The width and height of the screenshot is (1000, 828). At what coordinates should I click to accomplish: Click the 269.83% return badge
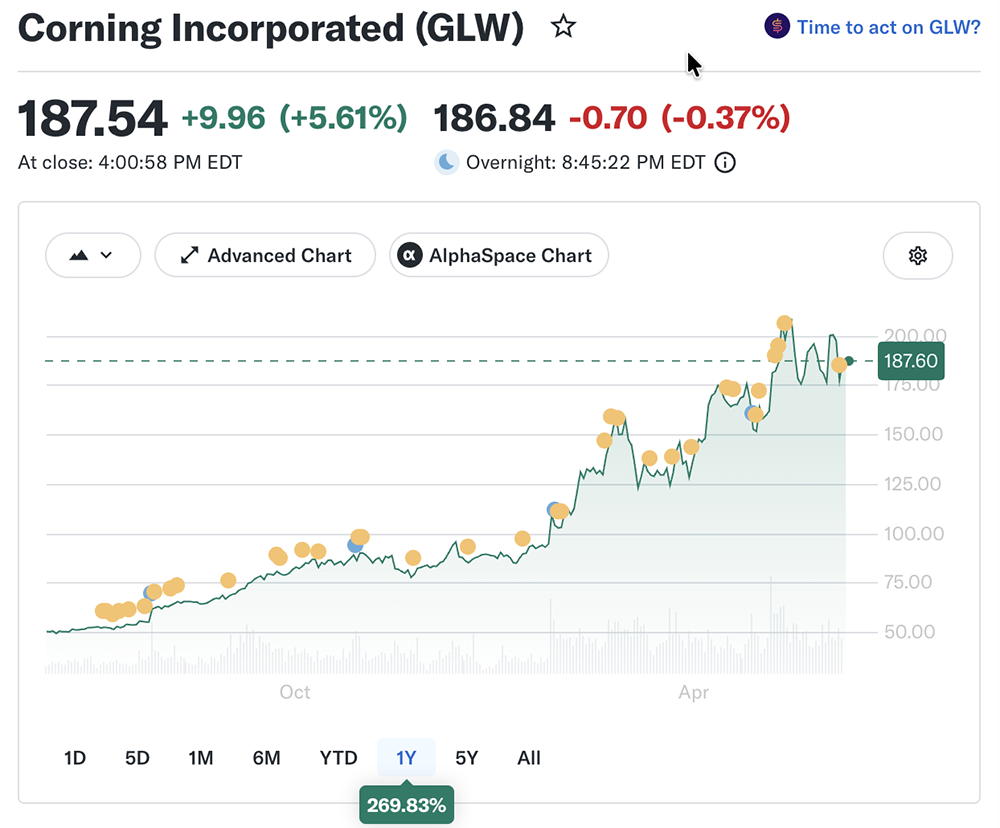[x=406, y=805]
